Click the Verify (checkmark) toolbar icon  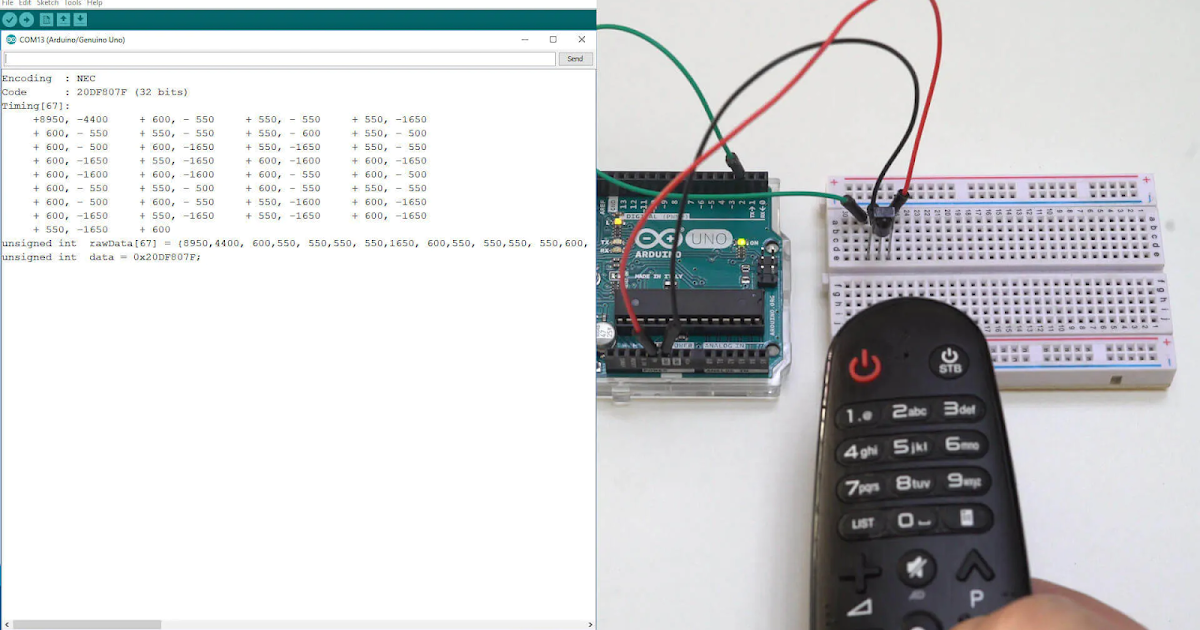point(10,19)
